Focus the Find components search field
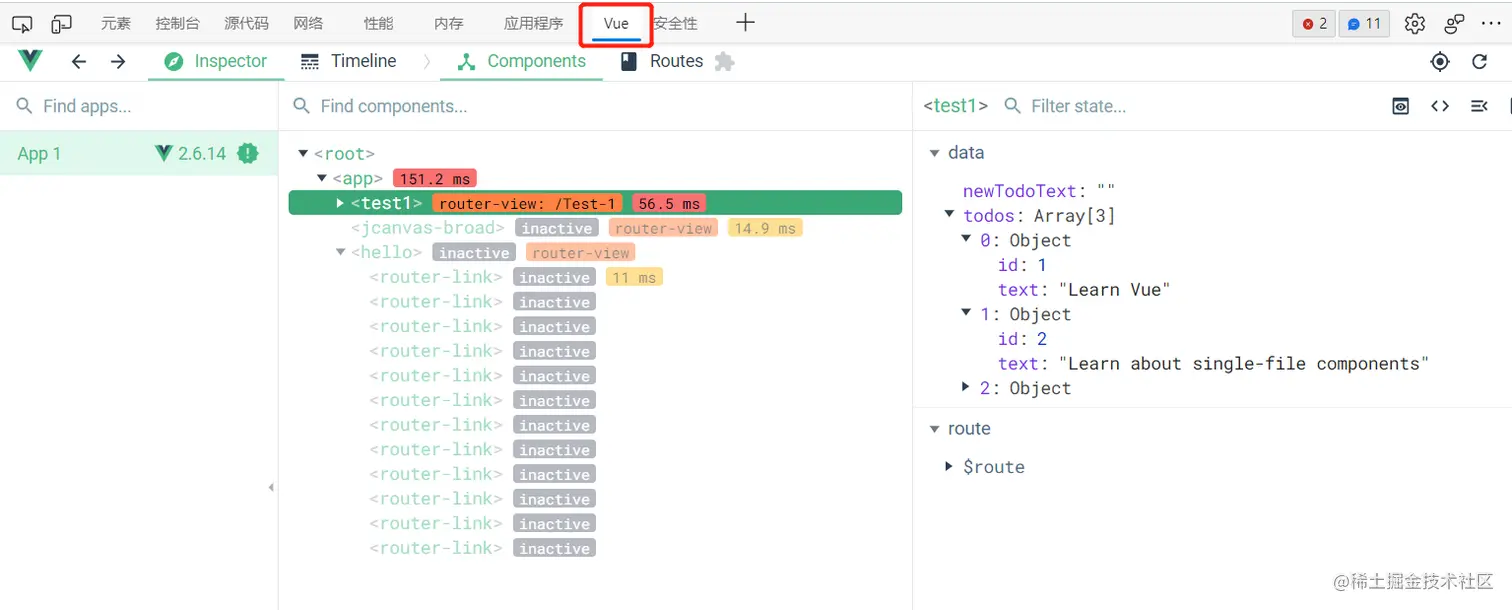This screenshot has height=610, width=1512. tap(595, 106)
